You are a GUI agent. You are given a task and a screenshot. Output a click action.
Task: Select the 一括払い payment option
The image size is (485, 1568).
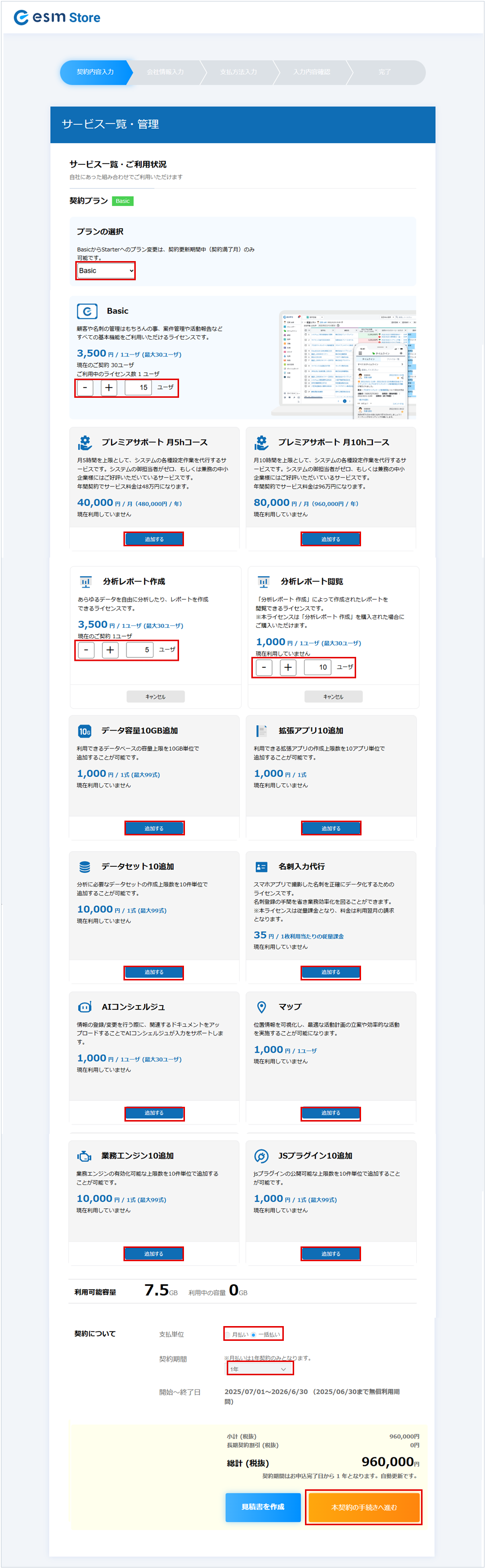266,1335
